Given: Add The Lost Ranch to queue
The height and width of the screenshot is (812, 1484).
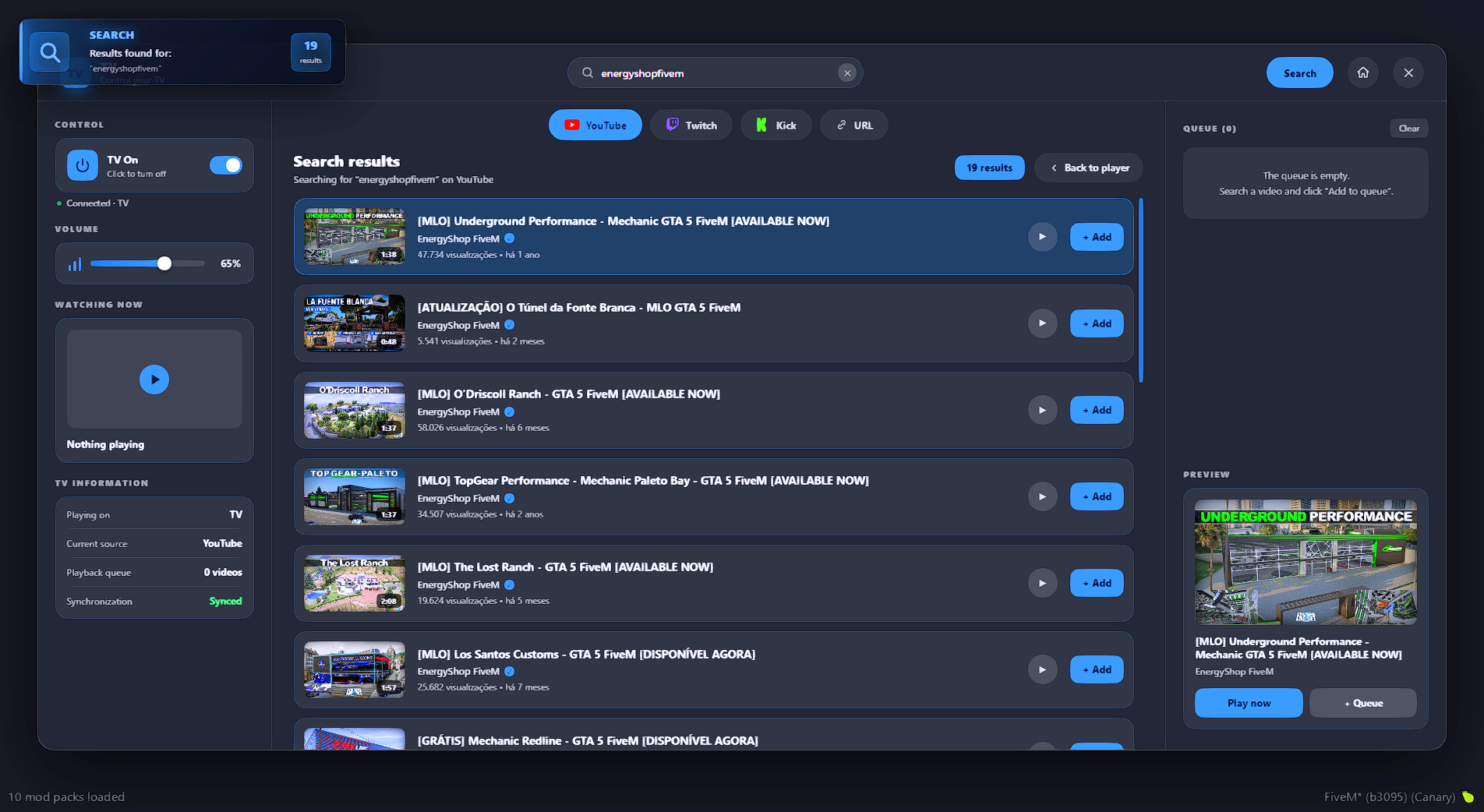Looking at the screenshot, I should 1097,583.
